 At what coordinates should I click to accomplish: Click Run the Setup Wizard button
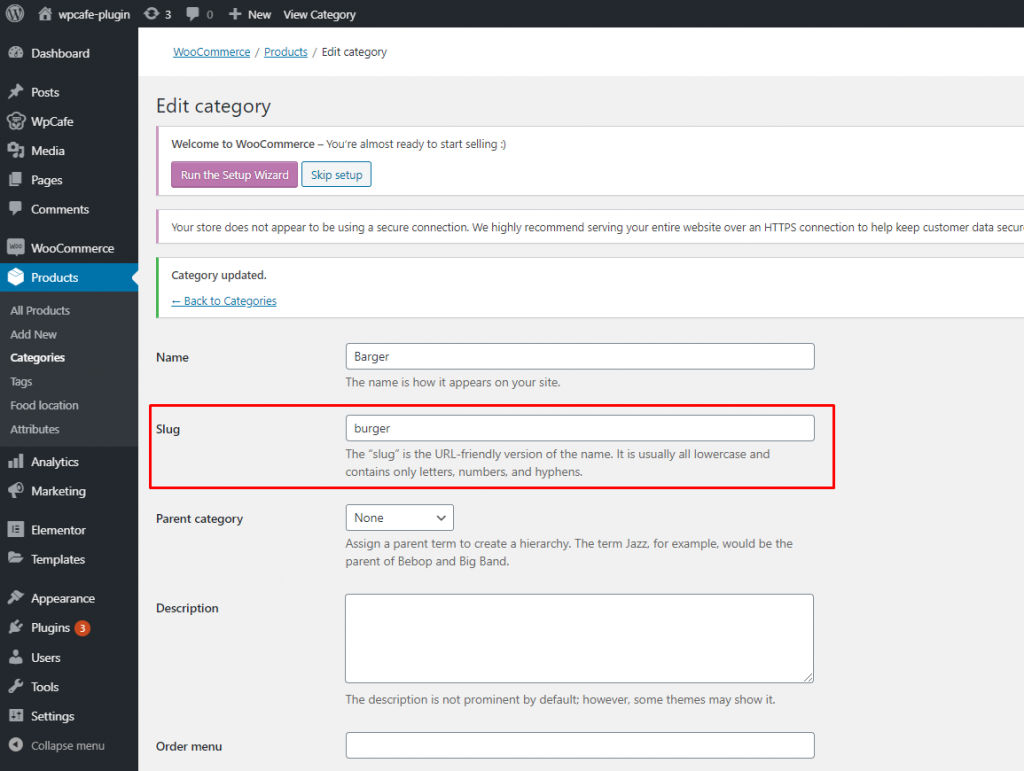[x=234, y=174]
